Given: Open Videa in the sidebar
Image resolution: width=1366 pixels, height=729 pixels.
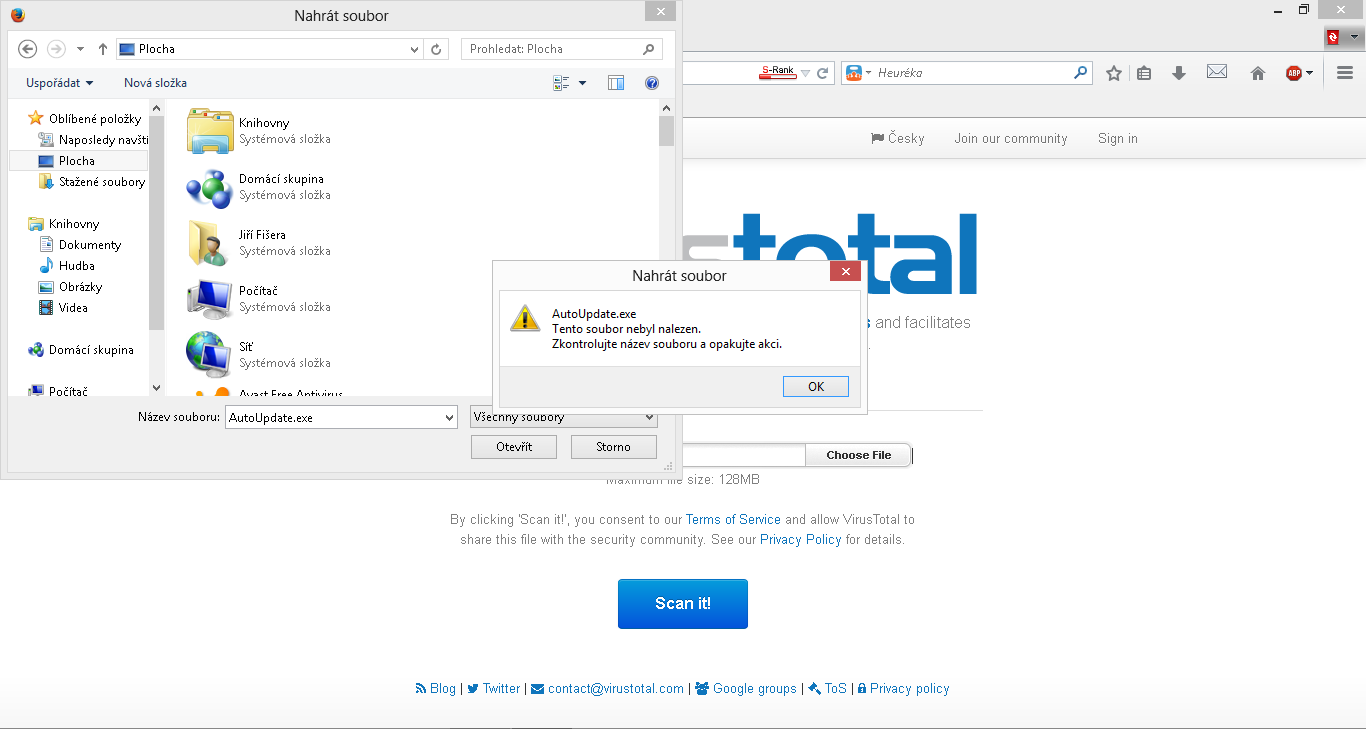Looking at the screenshot, I should 63,308.
